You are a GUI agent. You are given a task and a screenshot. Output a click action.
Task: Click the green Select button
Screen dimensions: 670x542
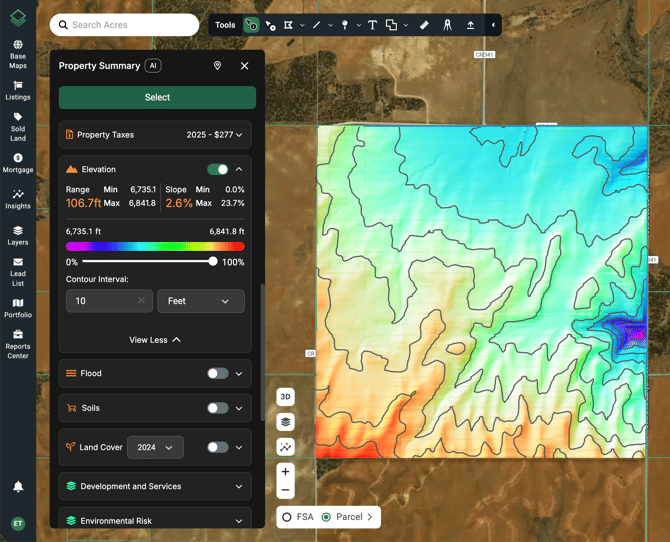coord(157,97)
